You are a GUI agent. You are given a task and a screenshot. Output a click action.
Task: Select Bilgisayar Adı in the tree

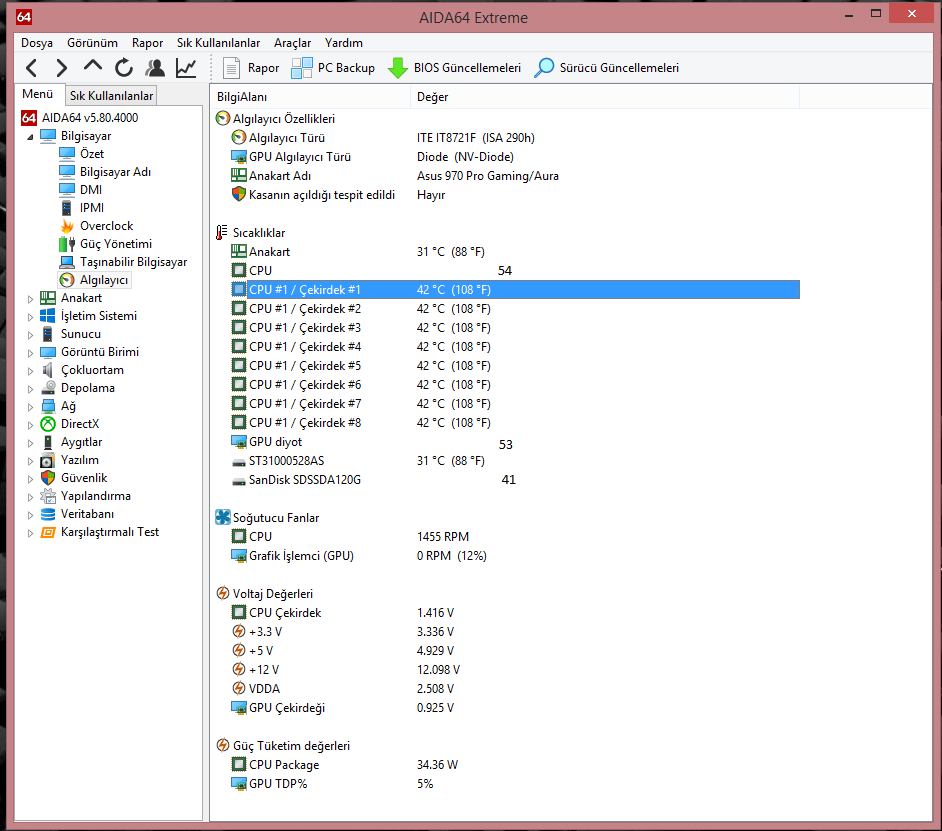(x=105, y=172)
